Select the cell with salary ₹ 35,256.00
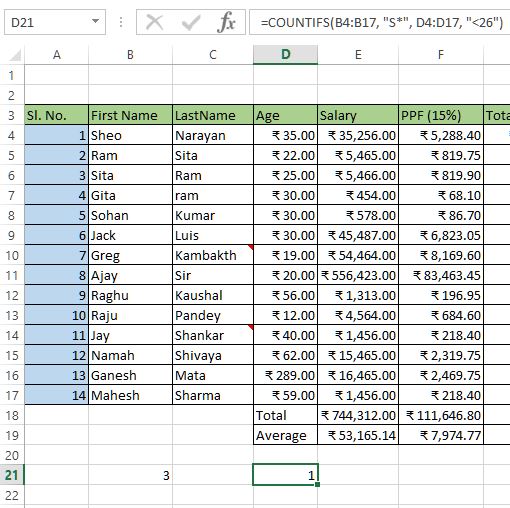 tap(358, 135)
